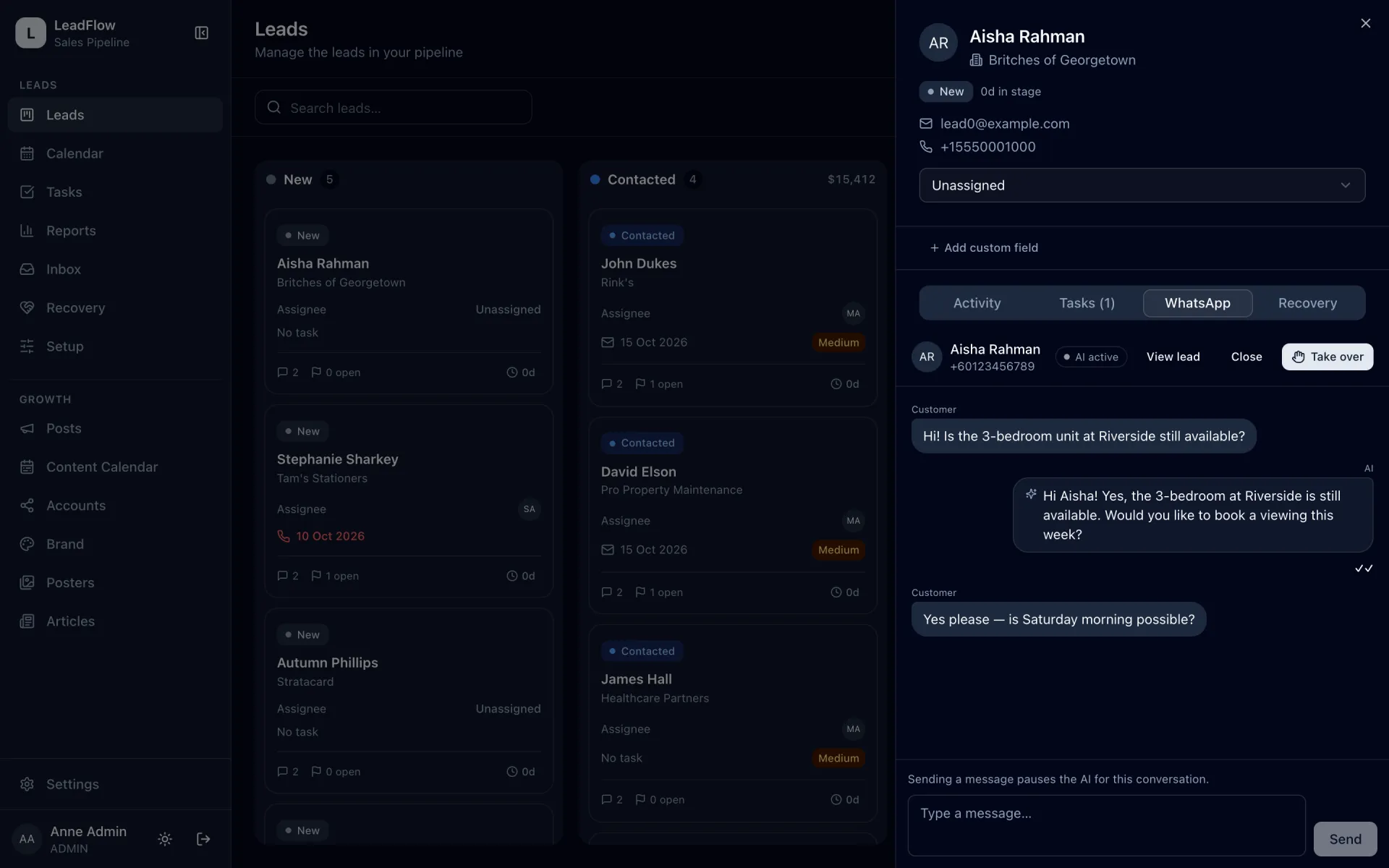Add custom field to lead
The height and width of the screenshot is (868, 1389).
coord(984,248)
